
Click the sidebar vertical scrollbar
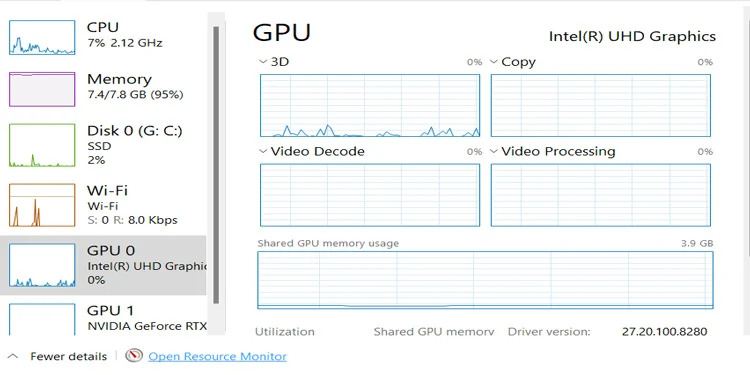tap(216, 165)
